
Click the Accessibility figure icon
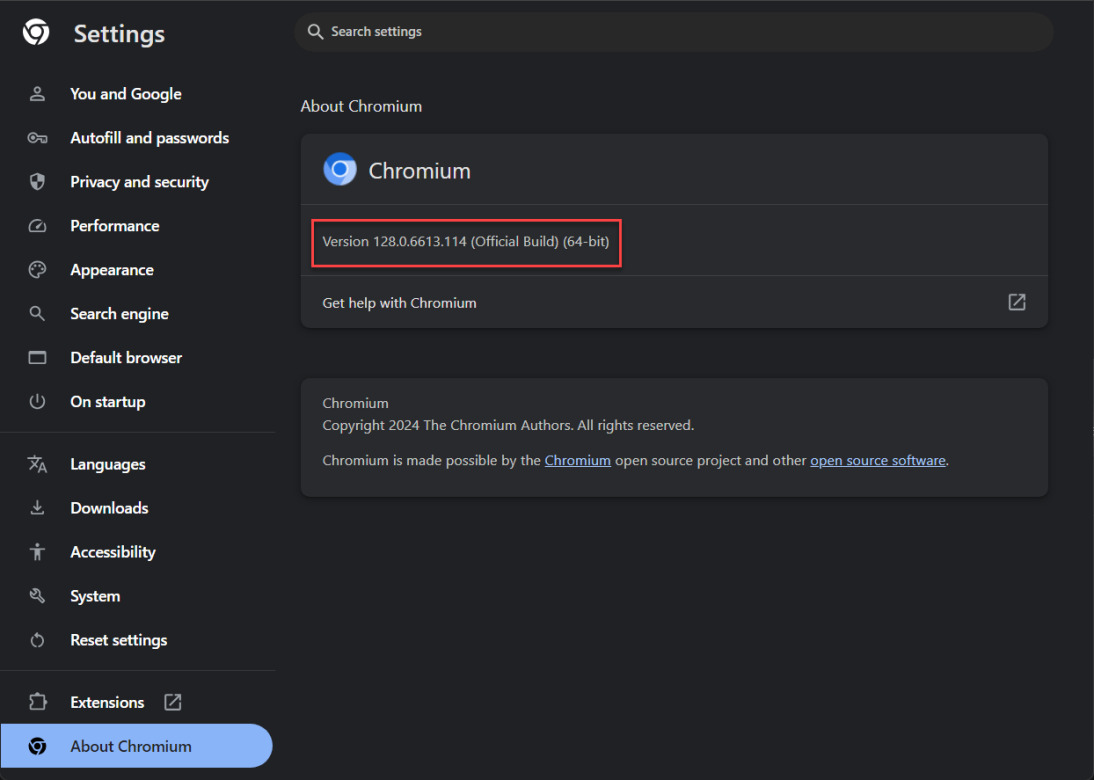coord(37,552)
